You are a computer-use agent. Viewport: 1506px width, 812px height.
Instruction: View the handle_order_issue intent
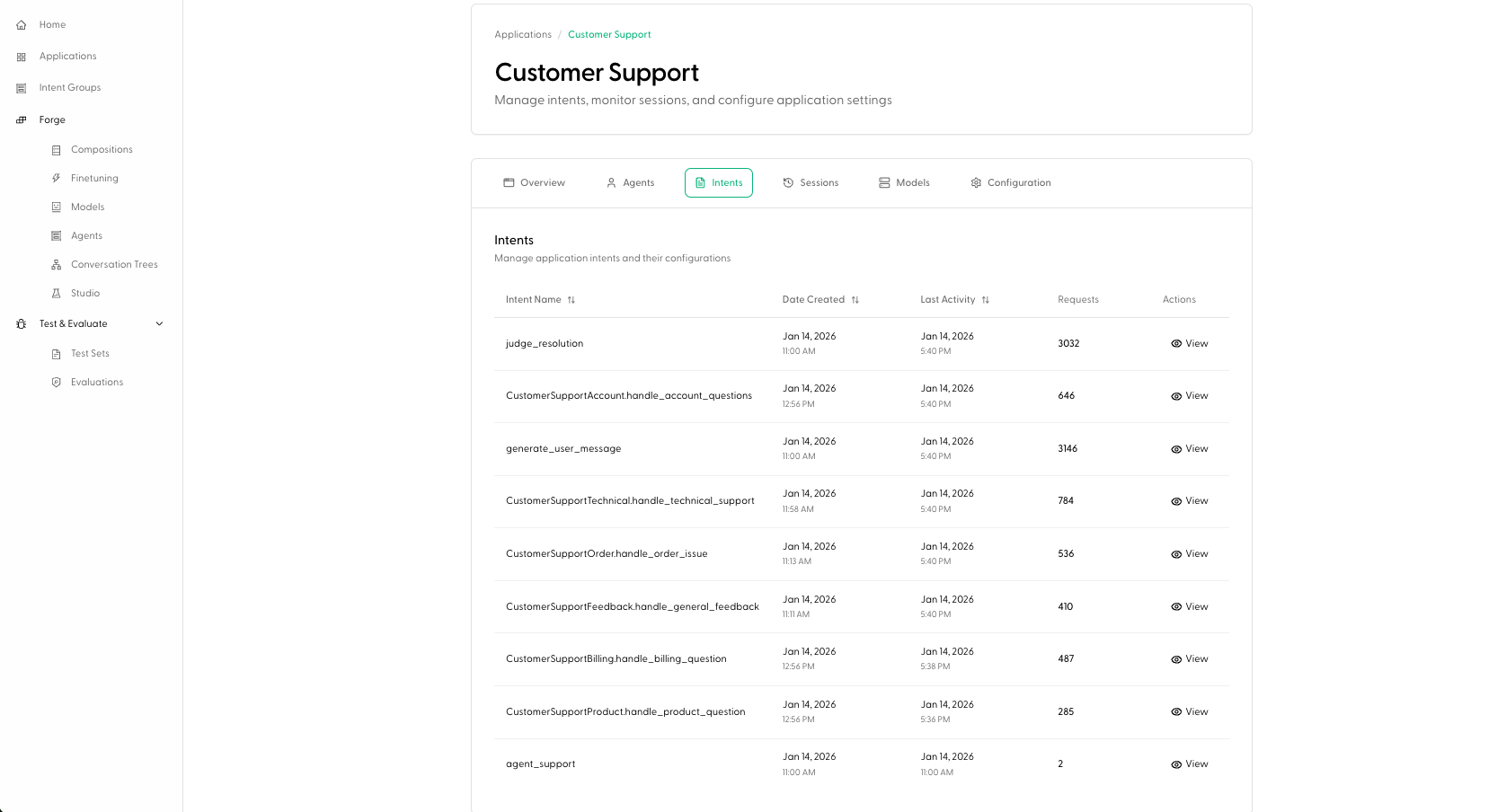(x=1190, y=554)
